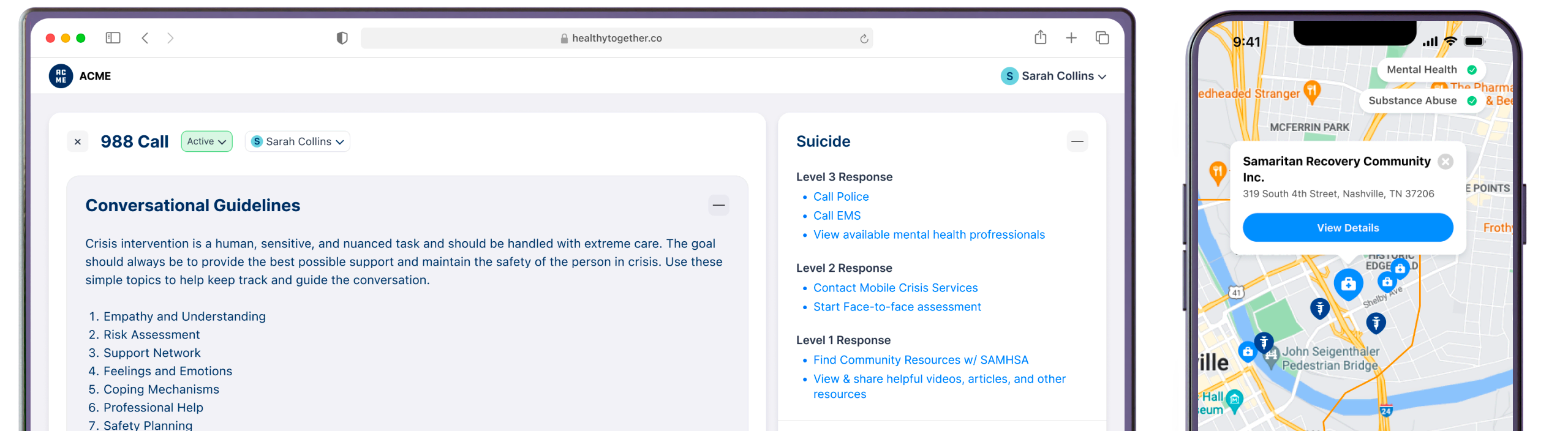This screenshot has height=431, width=1568.
Task: Select Coping Mechanisms list item
Action: coord(161,390)
